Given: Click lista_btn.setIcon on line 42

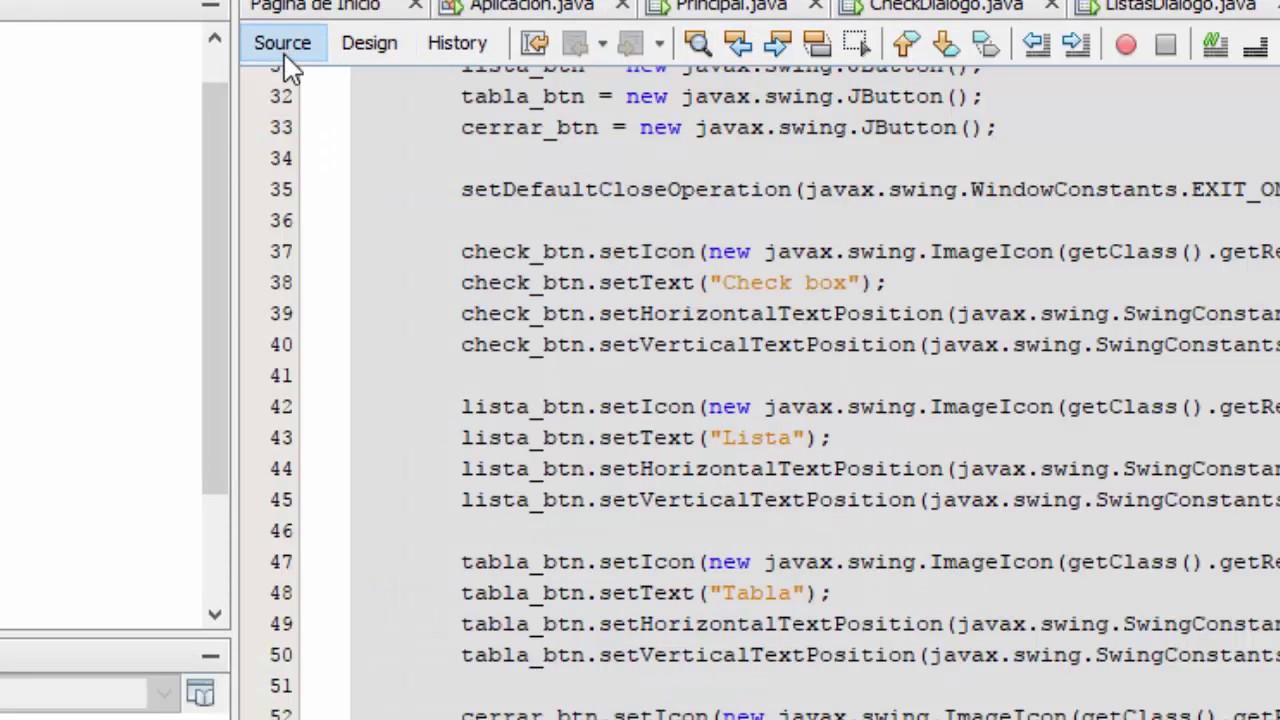Looking at the screenshot, I should [x=578, y=407].
